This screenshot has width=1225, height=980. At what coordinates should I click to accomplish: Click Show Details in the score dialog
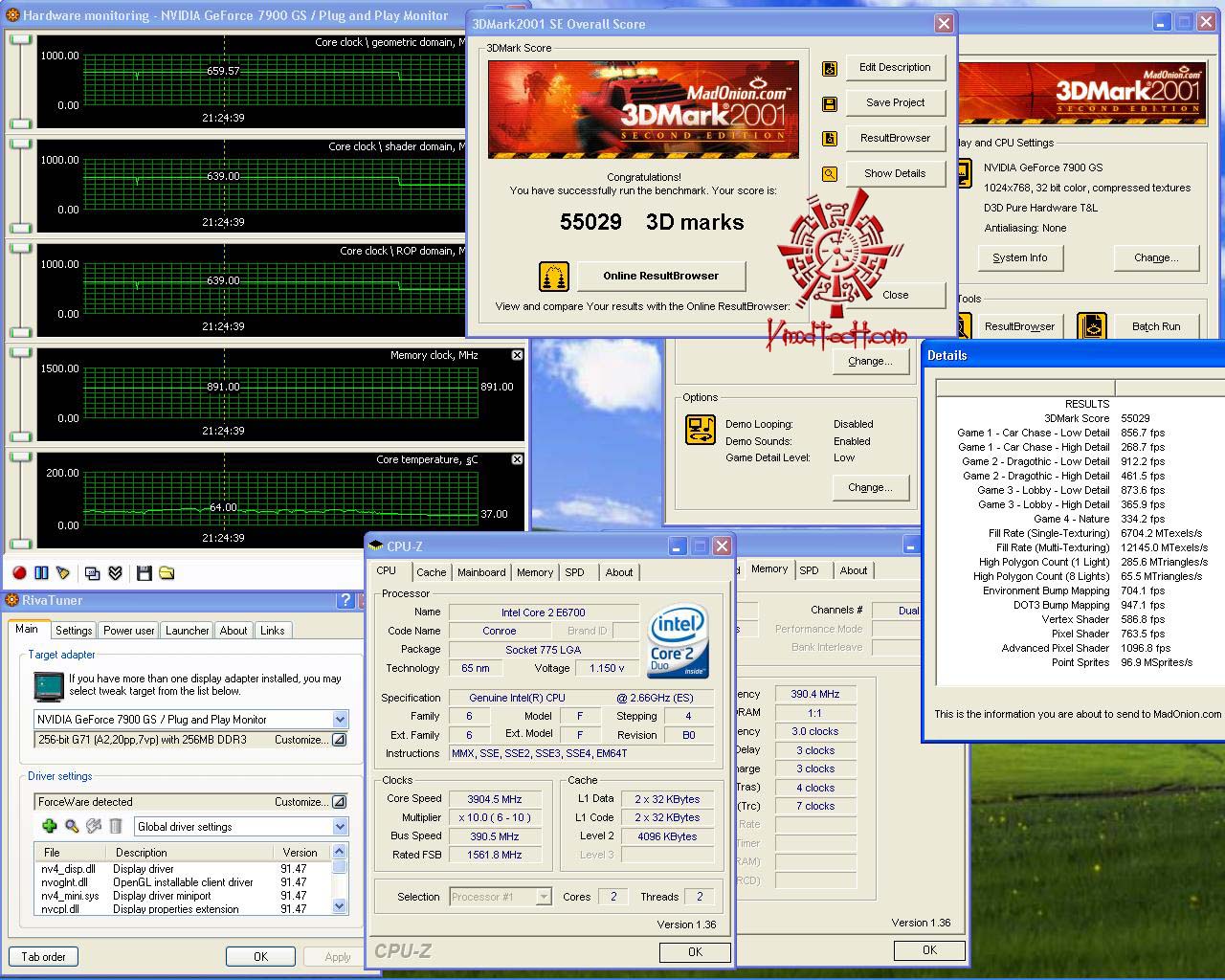click(x=895, y=173)
